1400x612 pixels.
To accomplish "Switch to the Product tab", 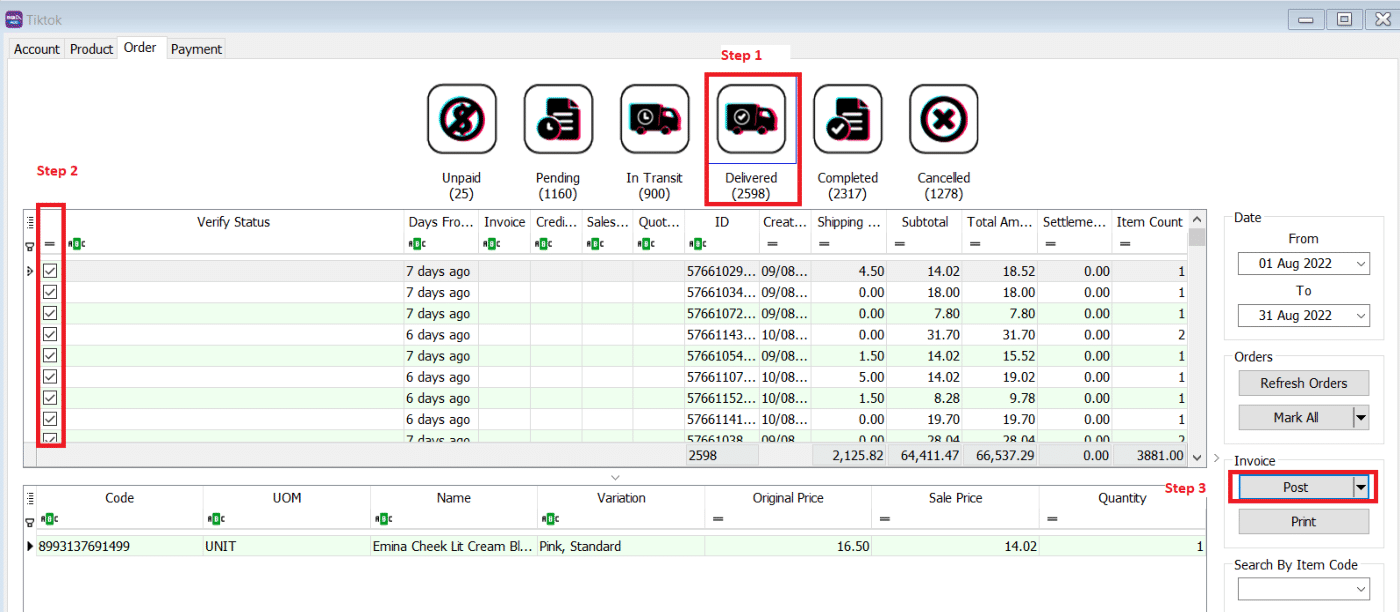I will tap(91, 49).
